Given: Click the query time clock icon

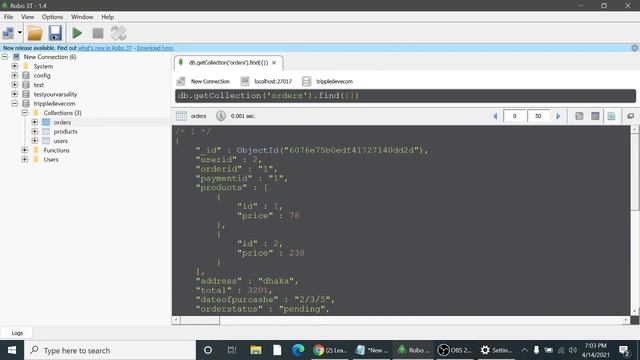Looking at the screenshot, I should point(221,116).
